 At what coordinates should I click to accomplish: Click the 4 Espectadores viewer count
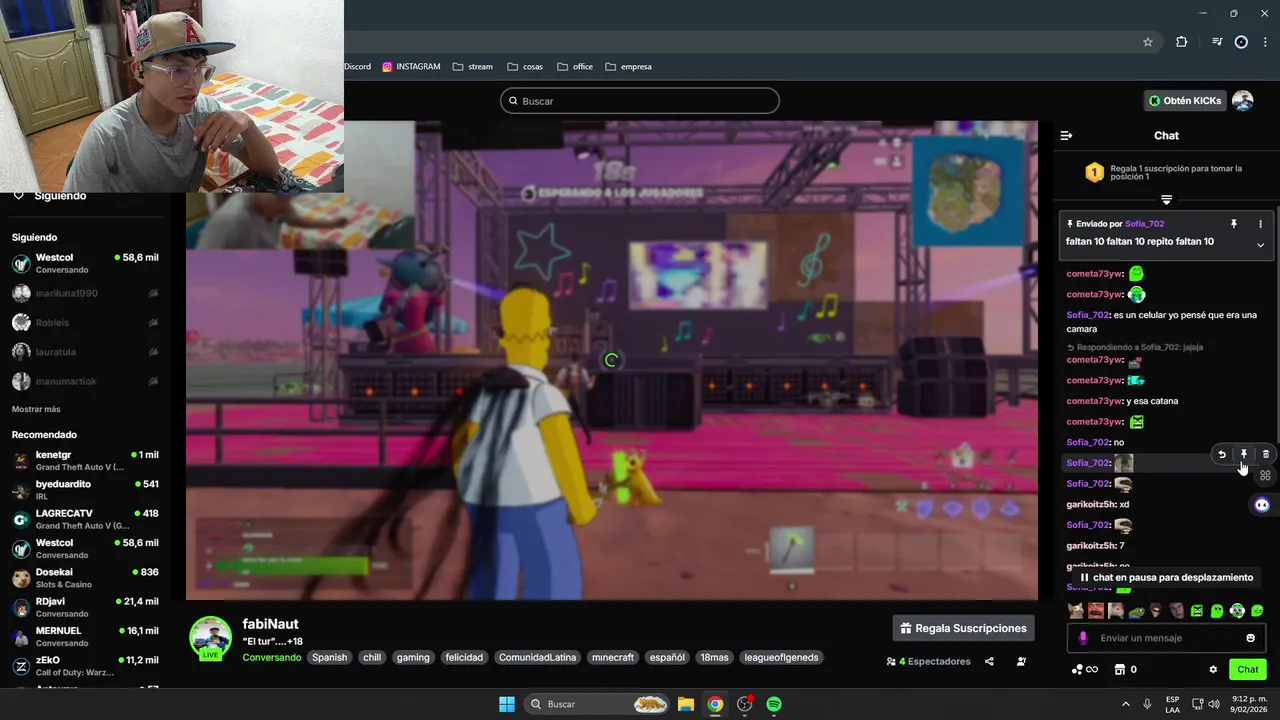[x=928, y=662]
